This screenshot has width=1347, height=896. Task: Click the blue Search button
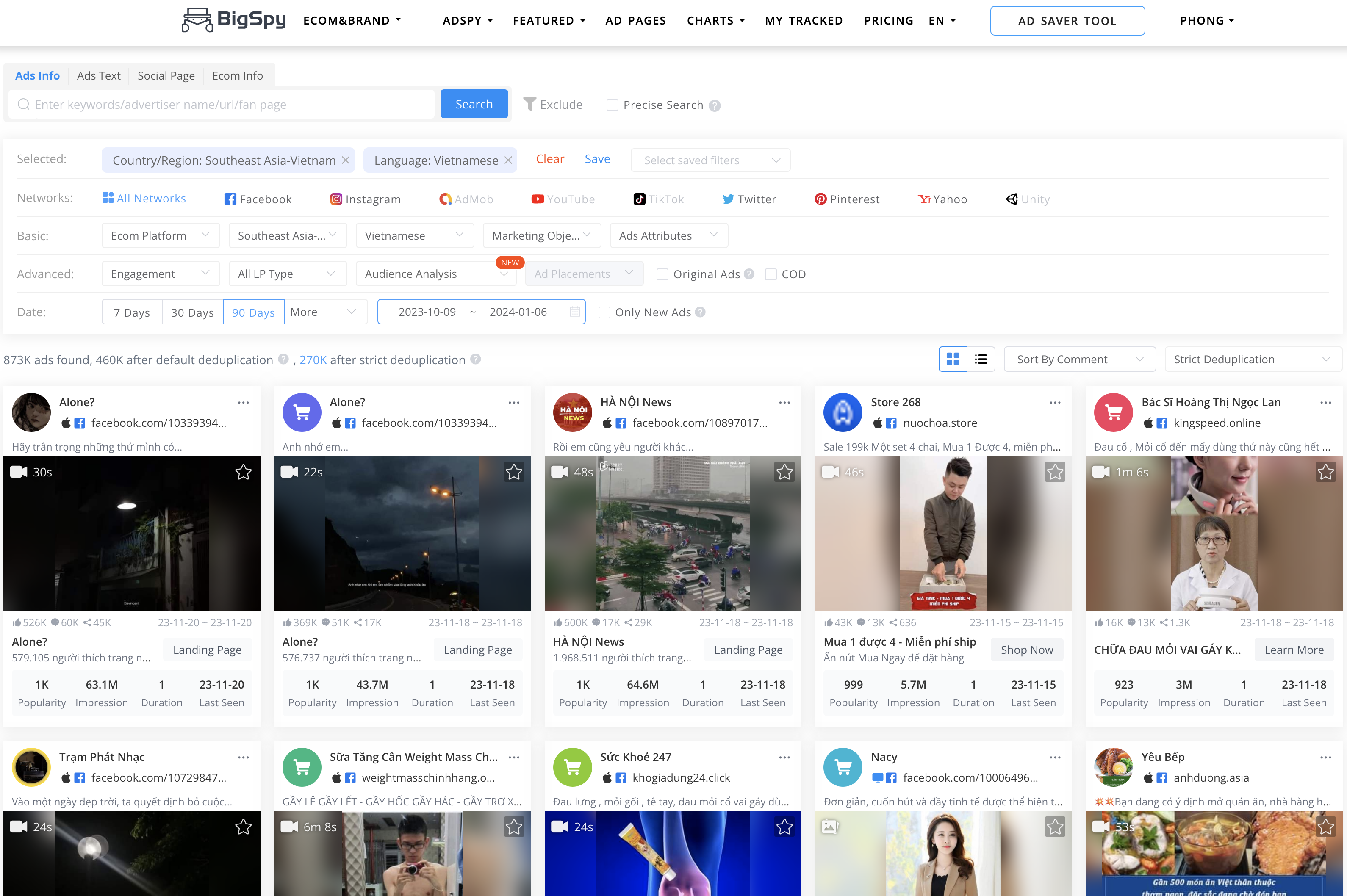point(474,104)
